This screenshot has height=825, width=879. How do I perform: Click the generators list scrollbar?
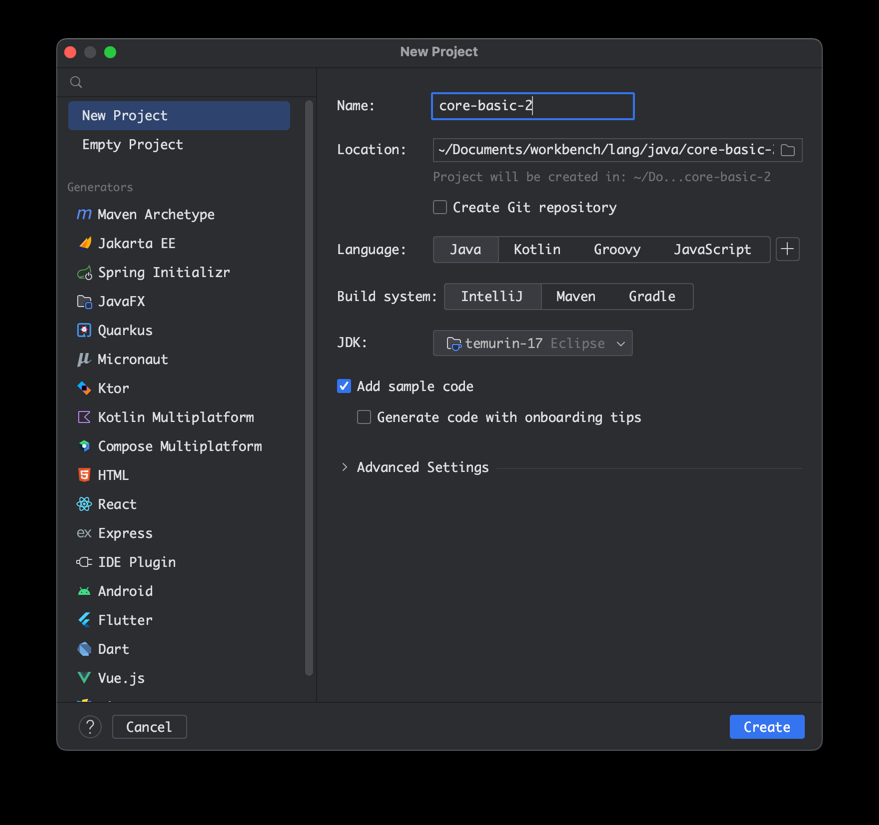[x=308, y=388]
